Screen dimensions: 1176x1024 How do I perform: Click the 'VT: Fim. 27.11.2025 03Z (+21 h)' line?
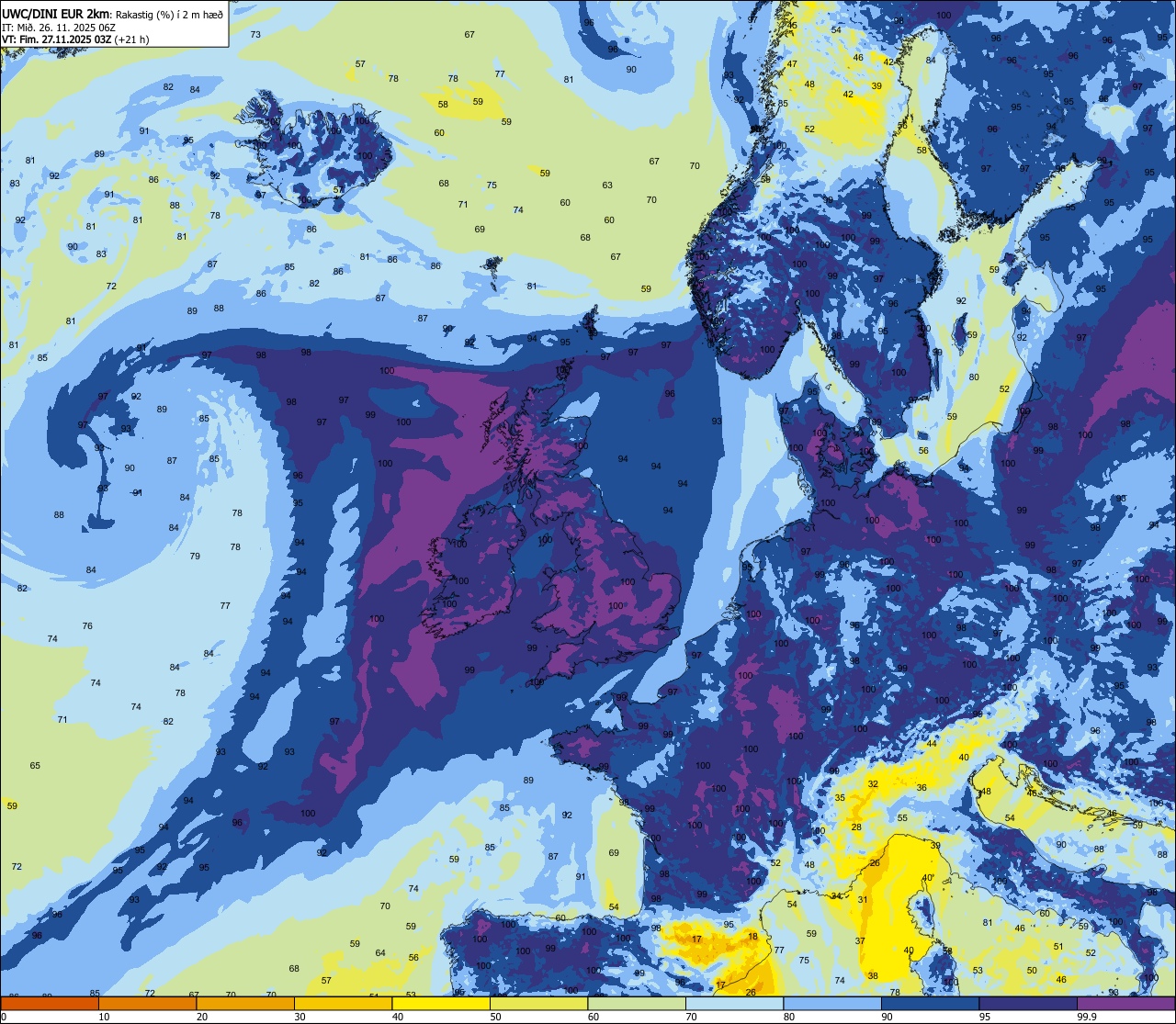coord(75,39)
